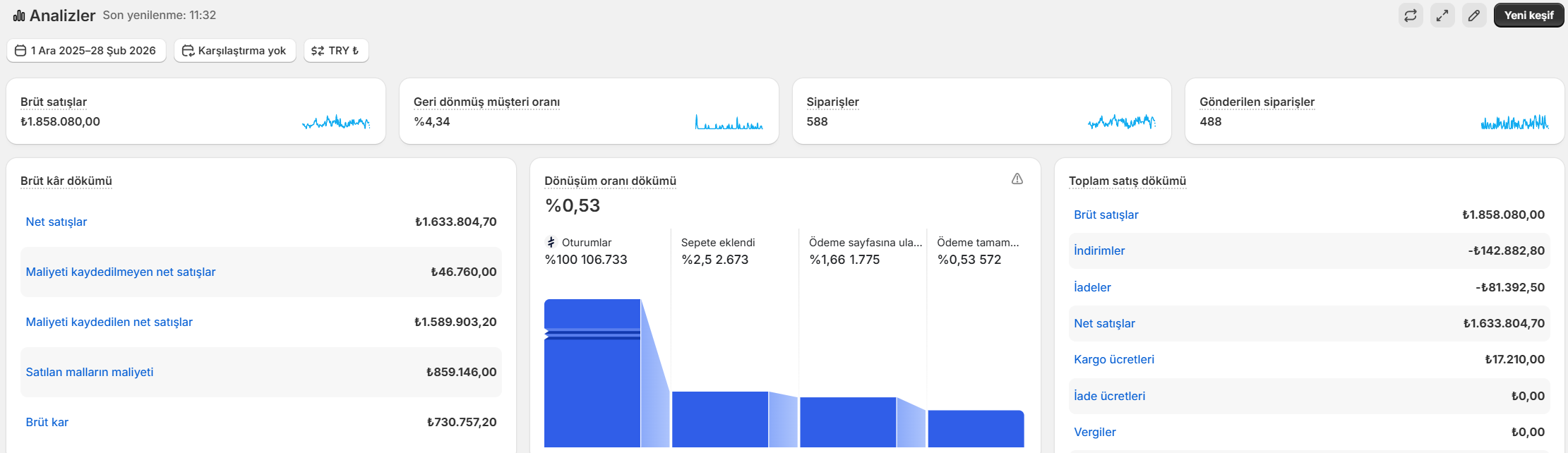The height and width of the screenshot is (453, 1568).
Task: Click the %0,53 conversion rate value
Action: 573,205
